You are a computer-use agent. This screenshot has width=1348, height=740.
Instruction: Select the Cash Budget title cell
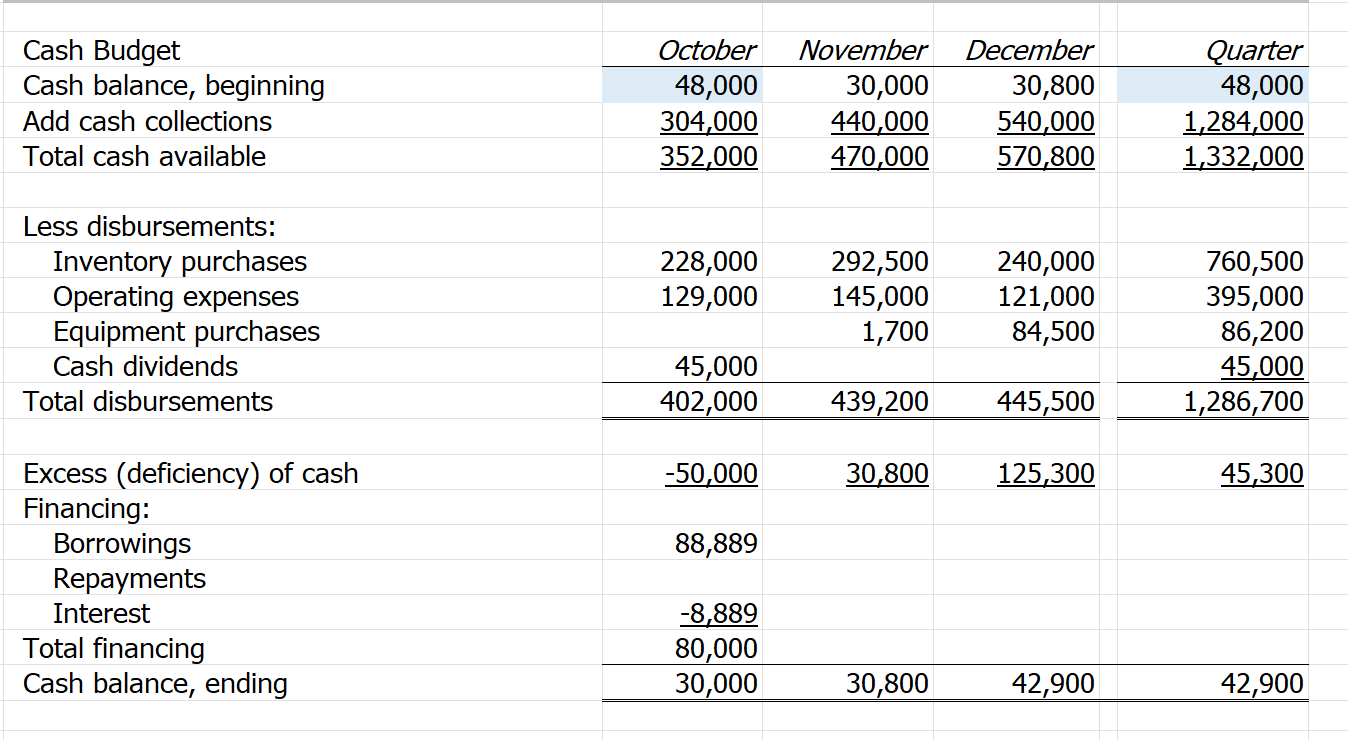point(102,50)
